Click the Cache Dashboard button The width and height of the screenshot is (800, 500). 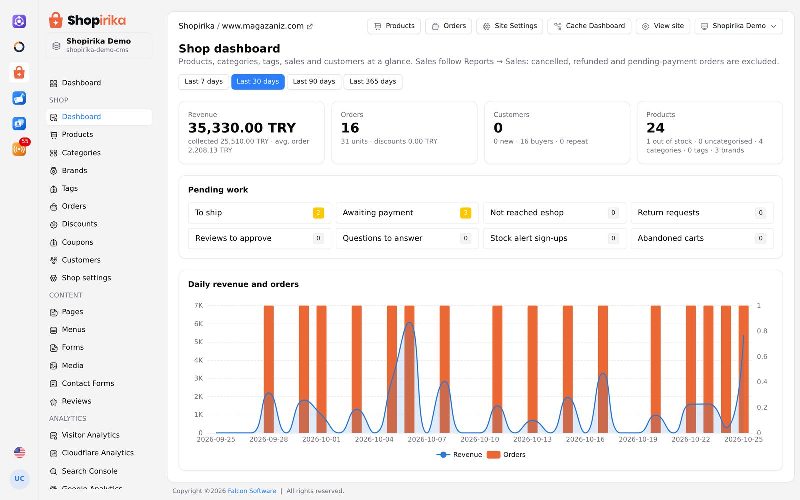point(589,26)
